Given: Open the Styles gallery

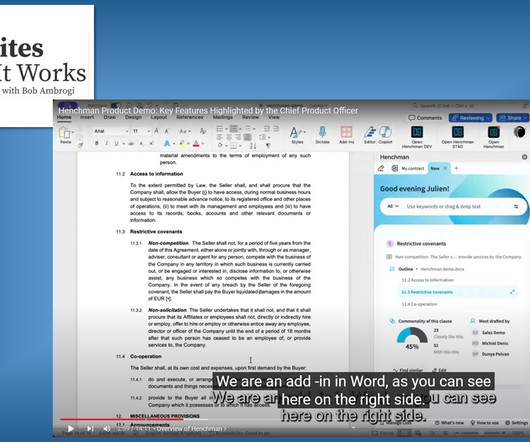Looking at the screenshot, I should click(x=297, y=135).
